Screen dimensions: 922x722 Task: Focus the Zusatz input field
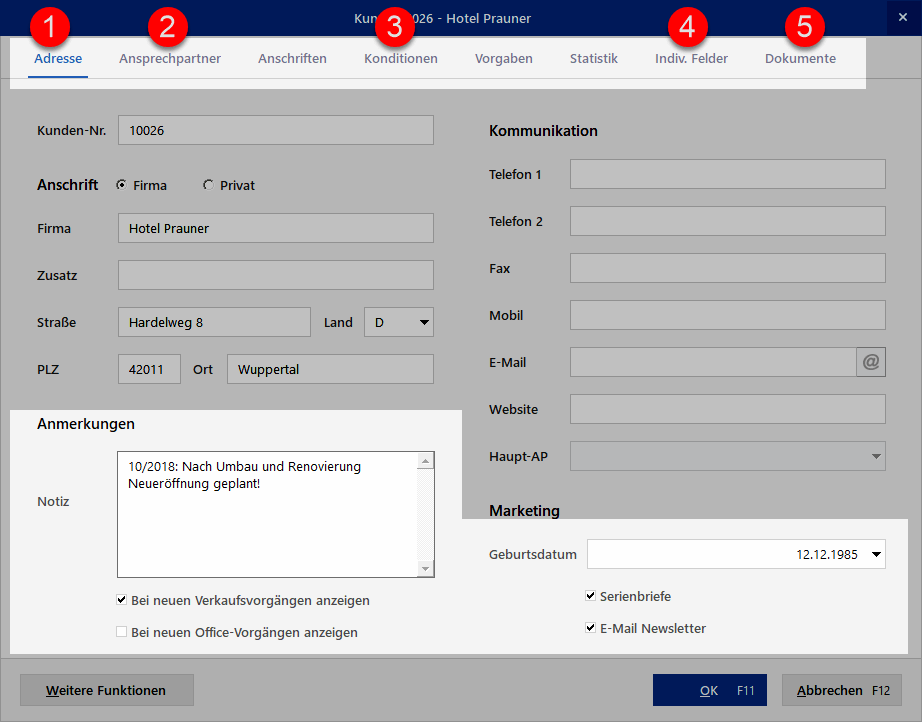tap(276, 275)
